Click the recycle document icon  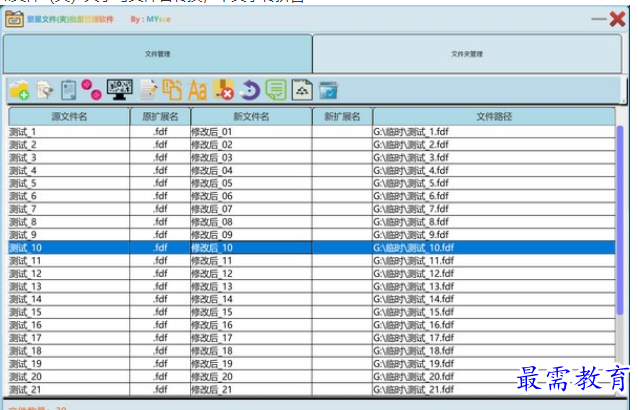pos(302,90)
